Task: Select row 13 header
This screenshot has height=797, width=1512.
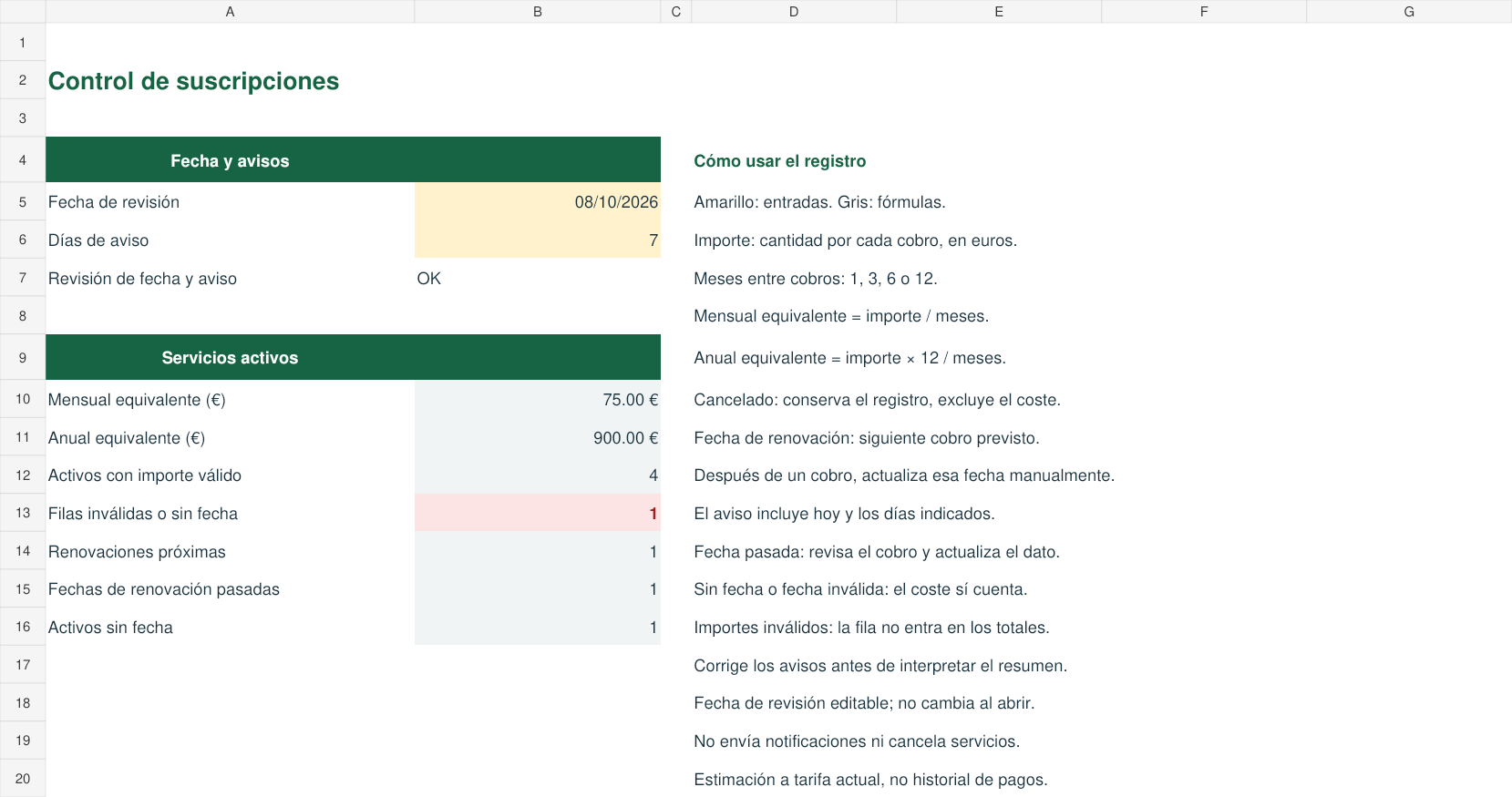Action: (23, 514)
